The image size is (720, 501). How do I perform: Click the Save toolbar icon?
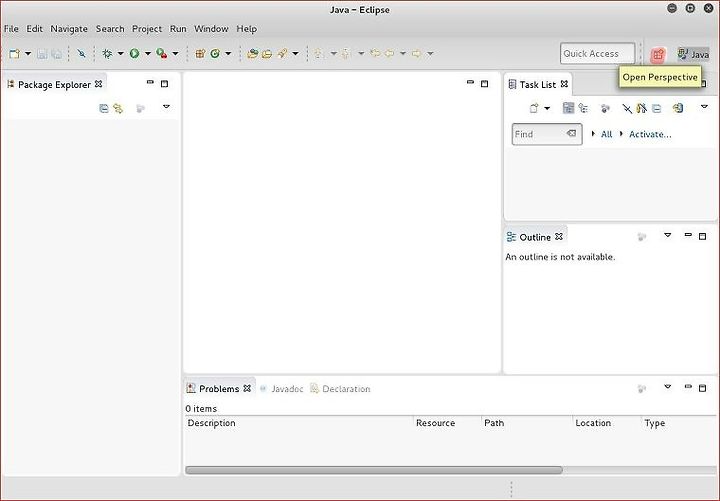pos(42,54)
